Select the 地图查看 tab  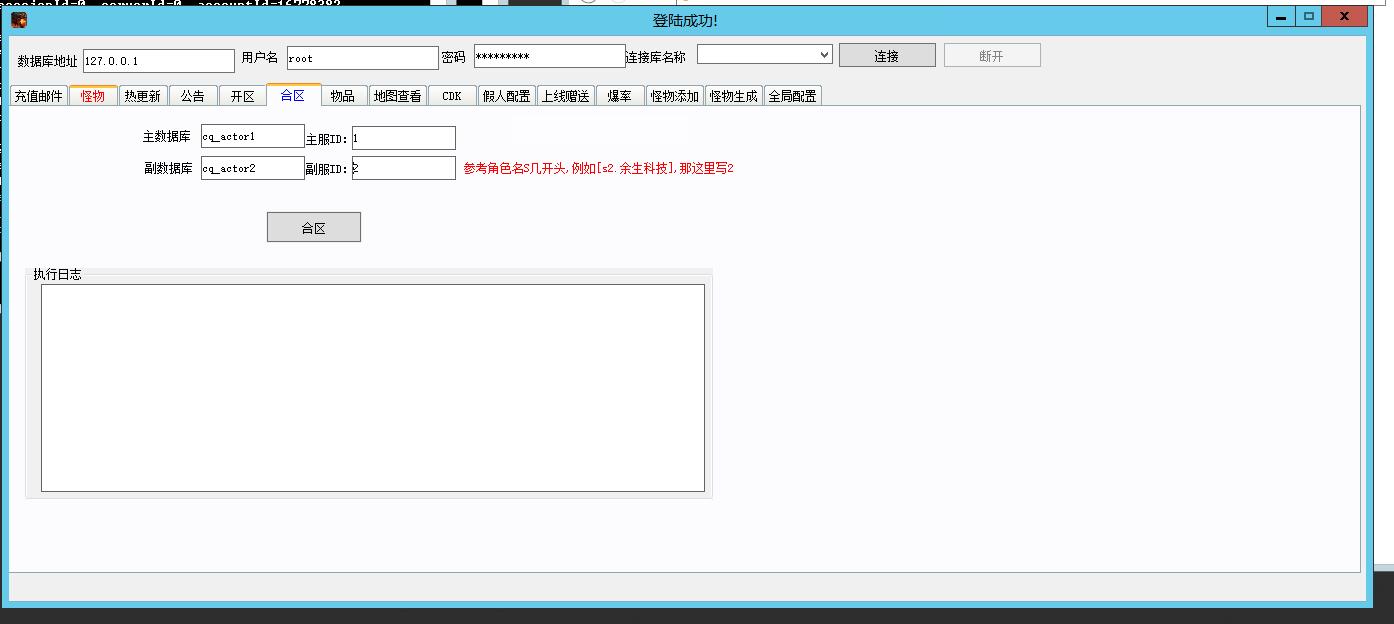coord(397,96)
